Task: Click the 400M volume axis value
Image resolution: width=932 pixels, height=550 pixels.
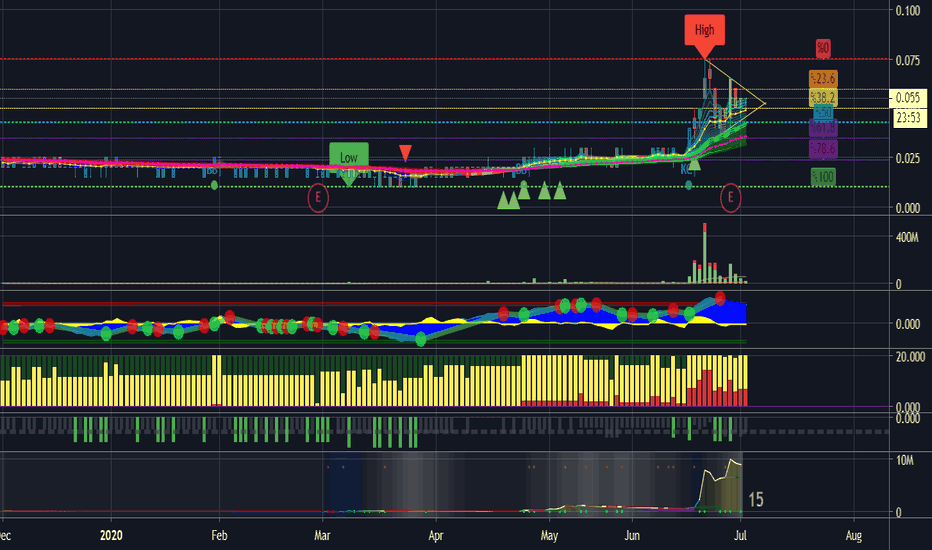Action: [x=907, y=238]
